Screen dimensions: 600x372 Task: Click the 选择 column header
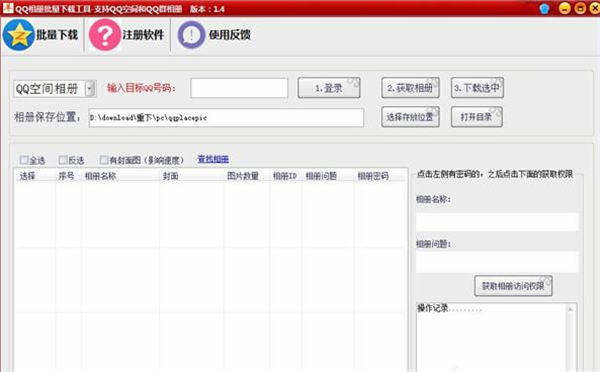(x=28, y=176)
